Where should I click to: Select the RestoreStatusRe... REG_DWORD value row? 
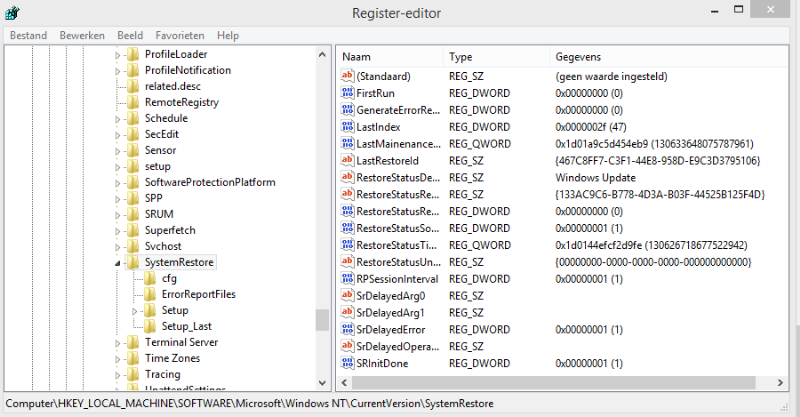click(563, 211)
